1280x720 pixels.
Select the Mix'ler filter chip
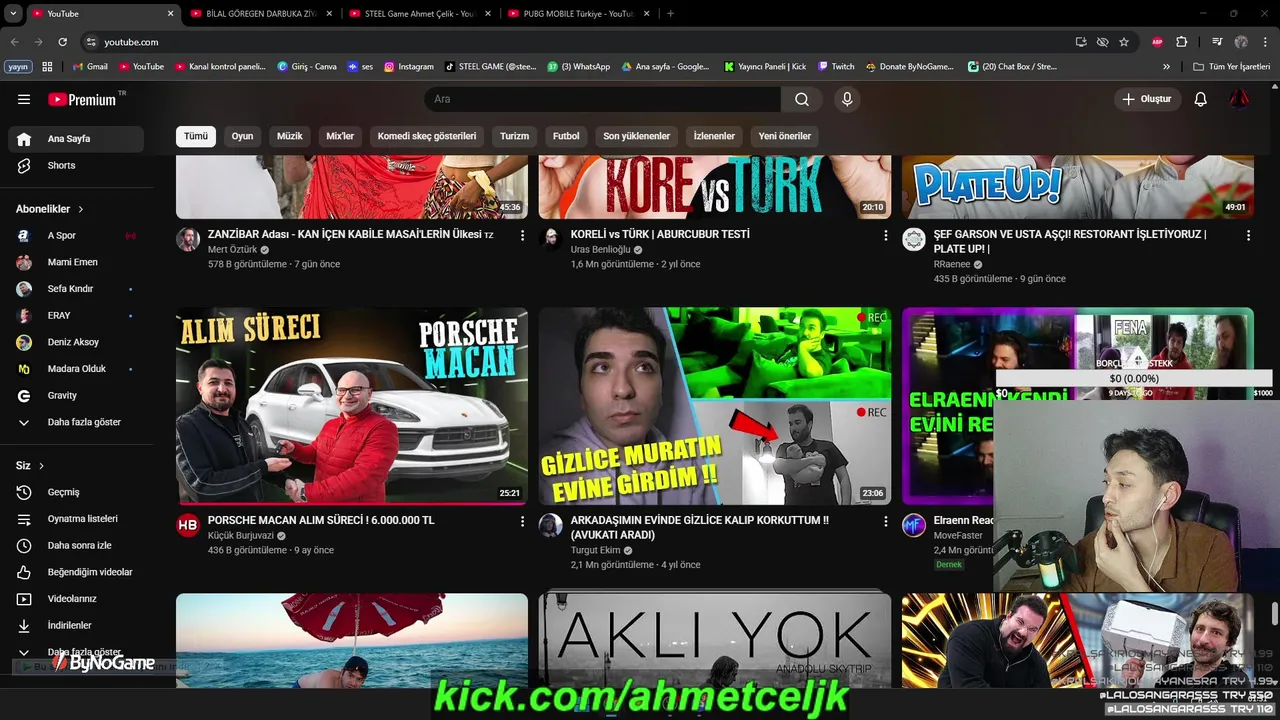(x=340, y=136)
